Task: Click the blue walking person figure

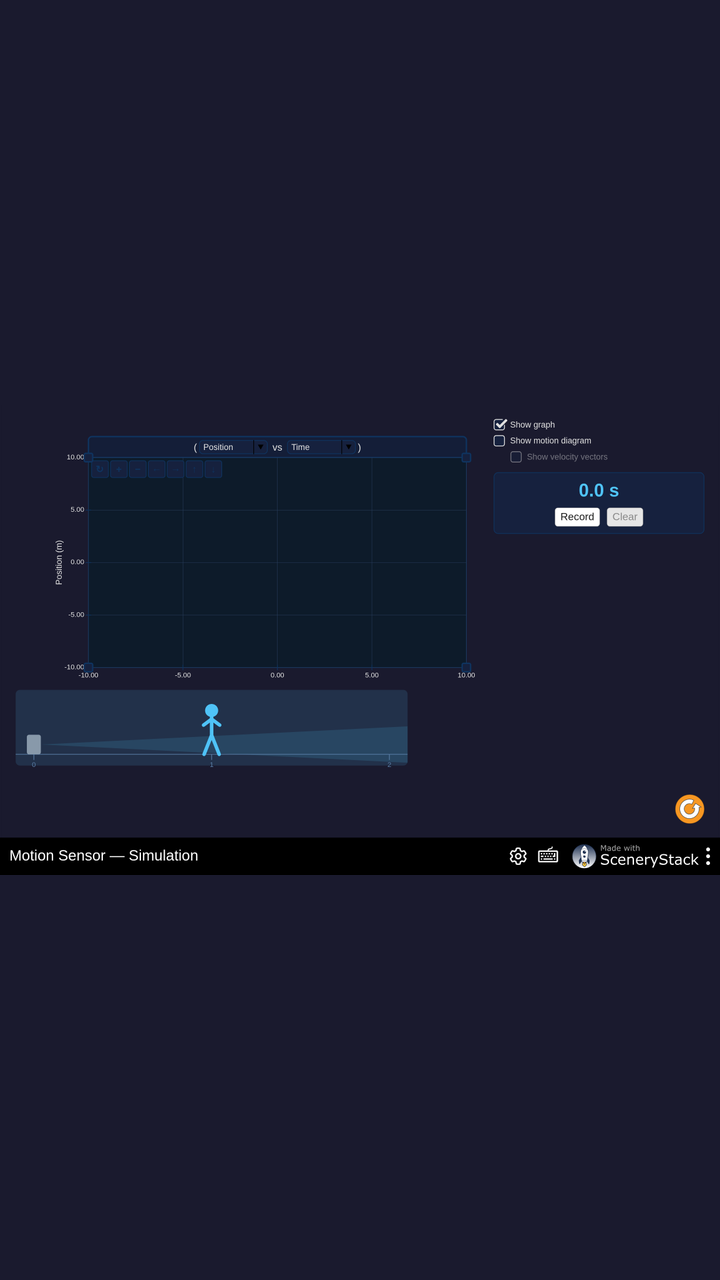Action: 211,730
